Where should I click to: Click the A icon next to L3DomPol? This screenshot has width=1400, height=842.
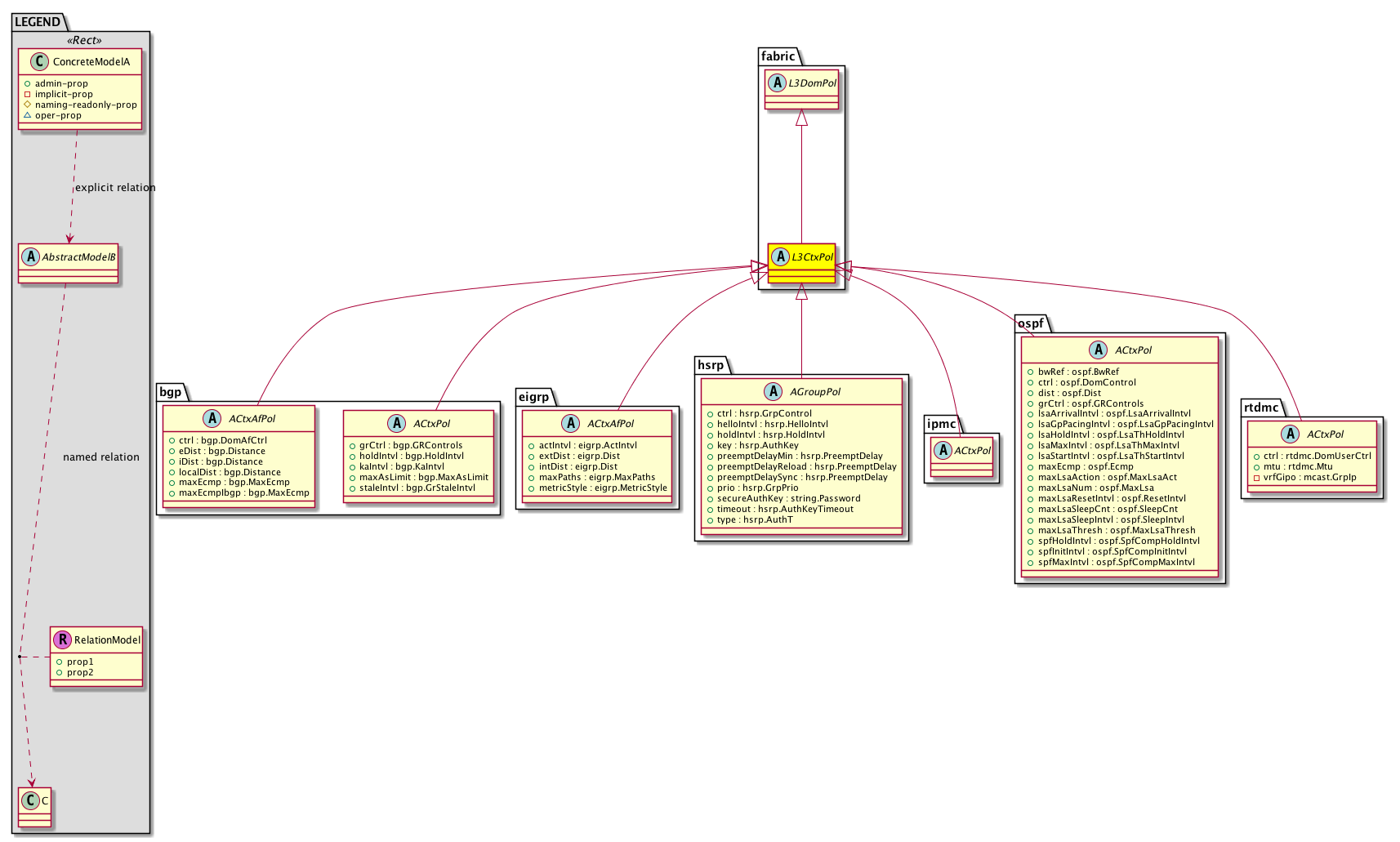point(777,83)
